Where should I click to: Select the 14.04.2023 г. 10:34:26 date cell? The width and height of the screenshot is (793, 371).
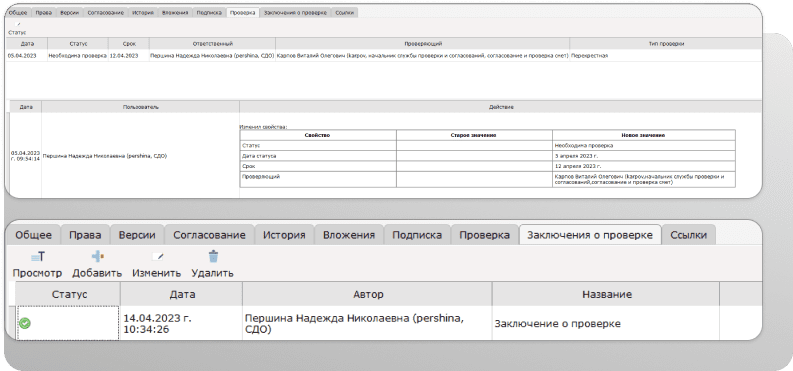click(x=182, y=323)
